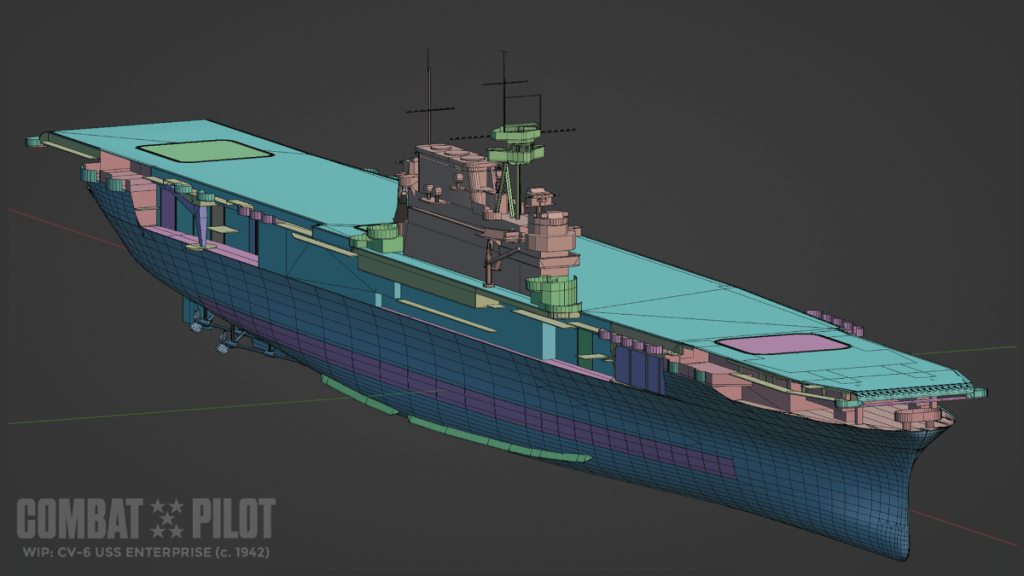The image size is (1024, 576).
Task: Pick the green radar platform atop the tripod mast
Action: coord(514,132)
